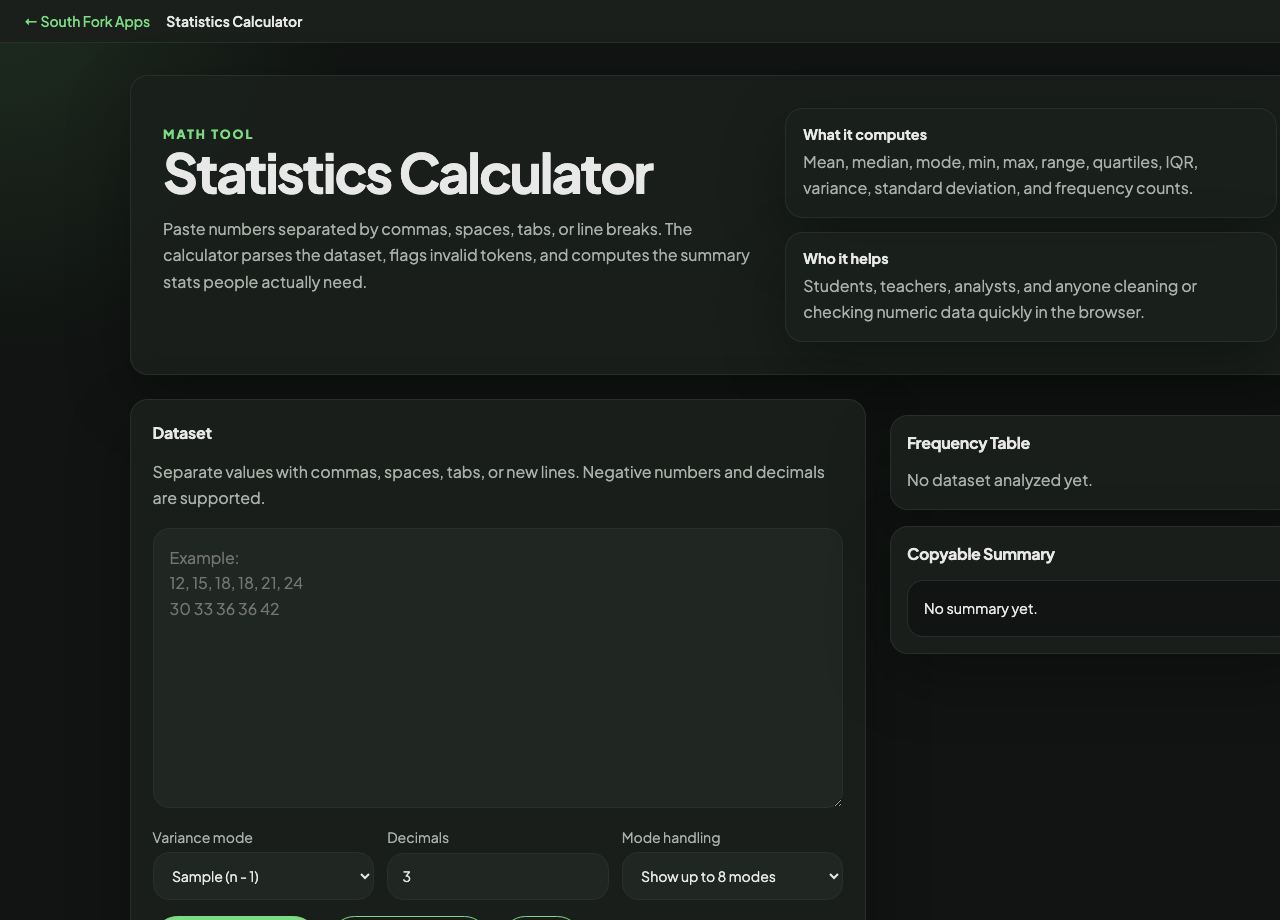
Task: Click 'Students, teachers, analysts' description text
Action: [1000, 299]
